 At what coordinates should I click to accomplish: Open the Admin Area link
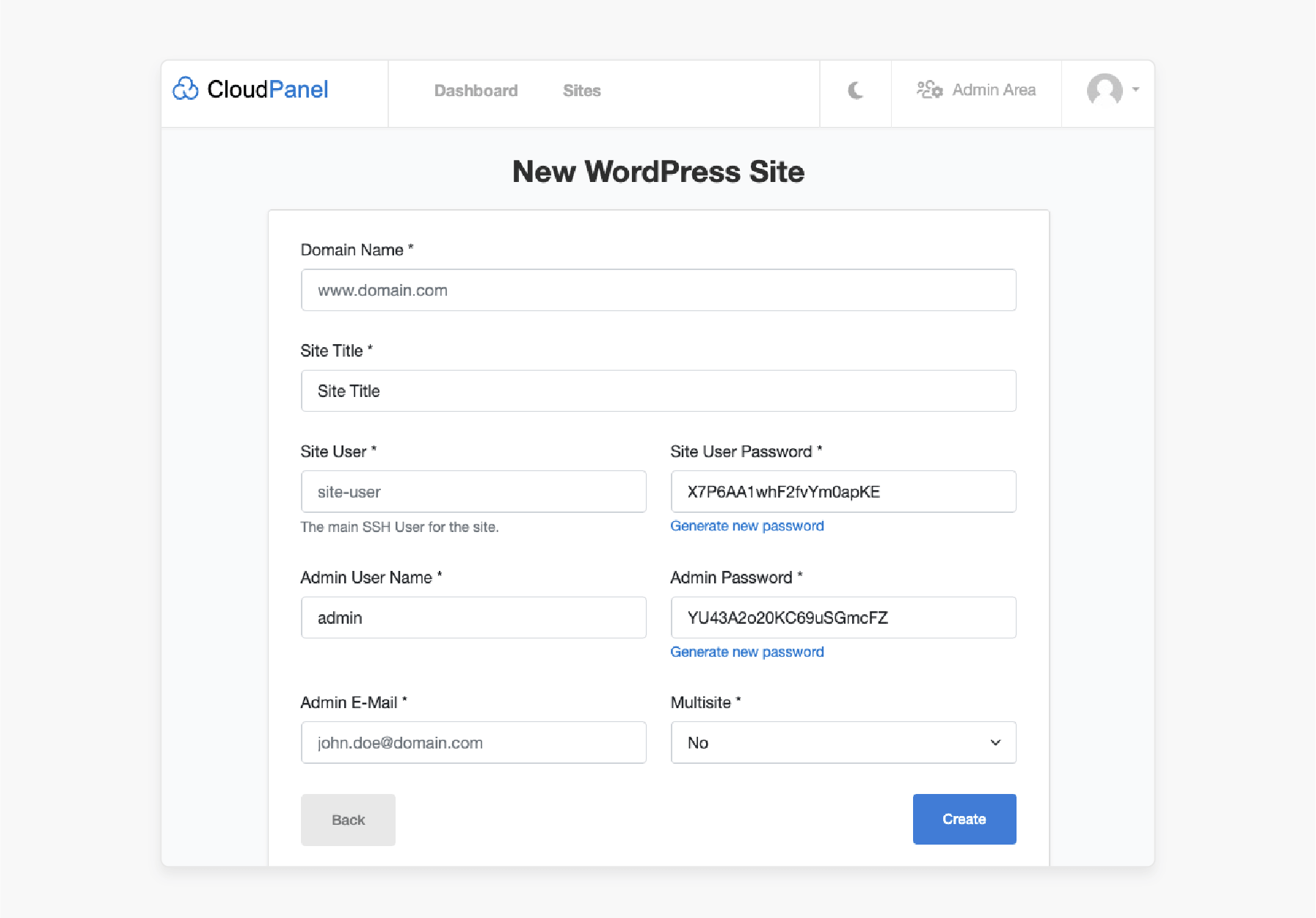point(976,90)
